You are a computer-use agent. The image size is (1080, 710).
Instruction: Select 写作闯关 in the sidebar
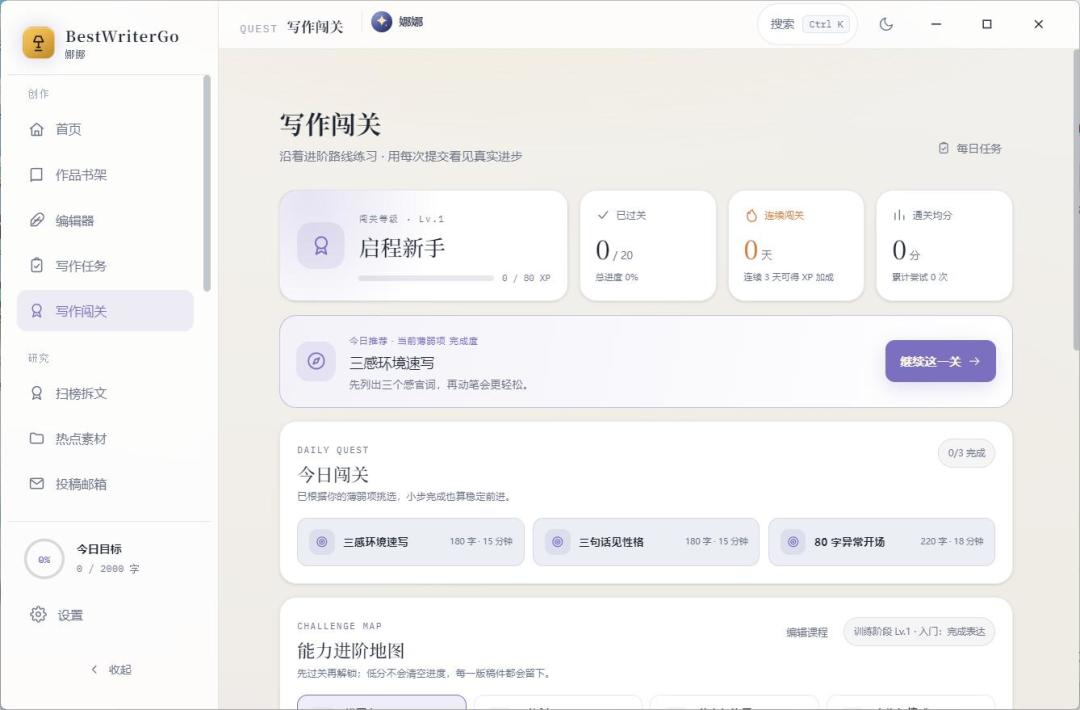tap(105, 311)
